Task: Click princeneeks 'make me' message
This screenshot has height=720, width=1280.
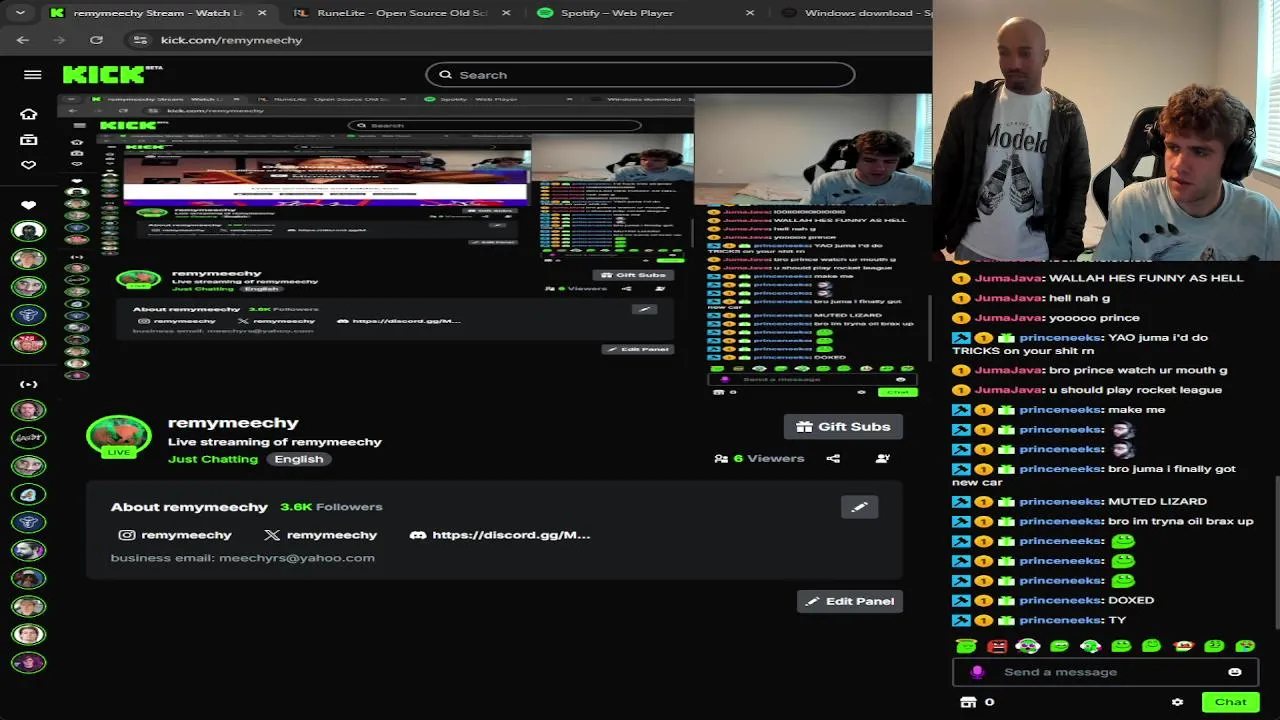Action: 1136,410
